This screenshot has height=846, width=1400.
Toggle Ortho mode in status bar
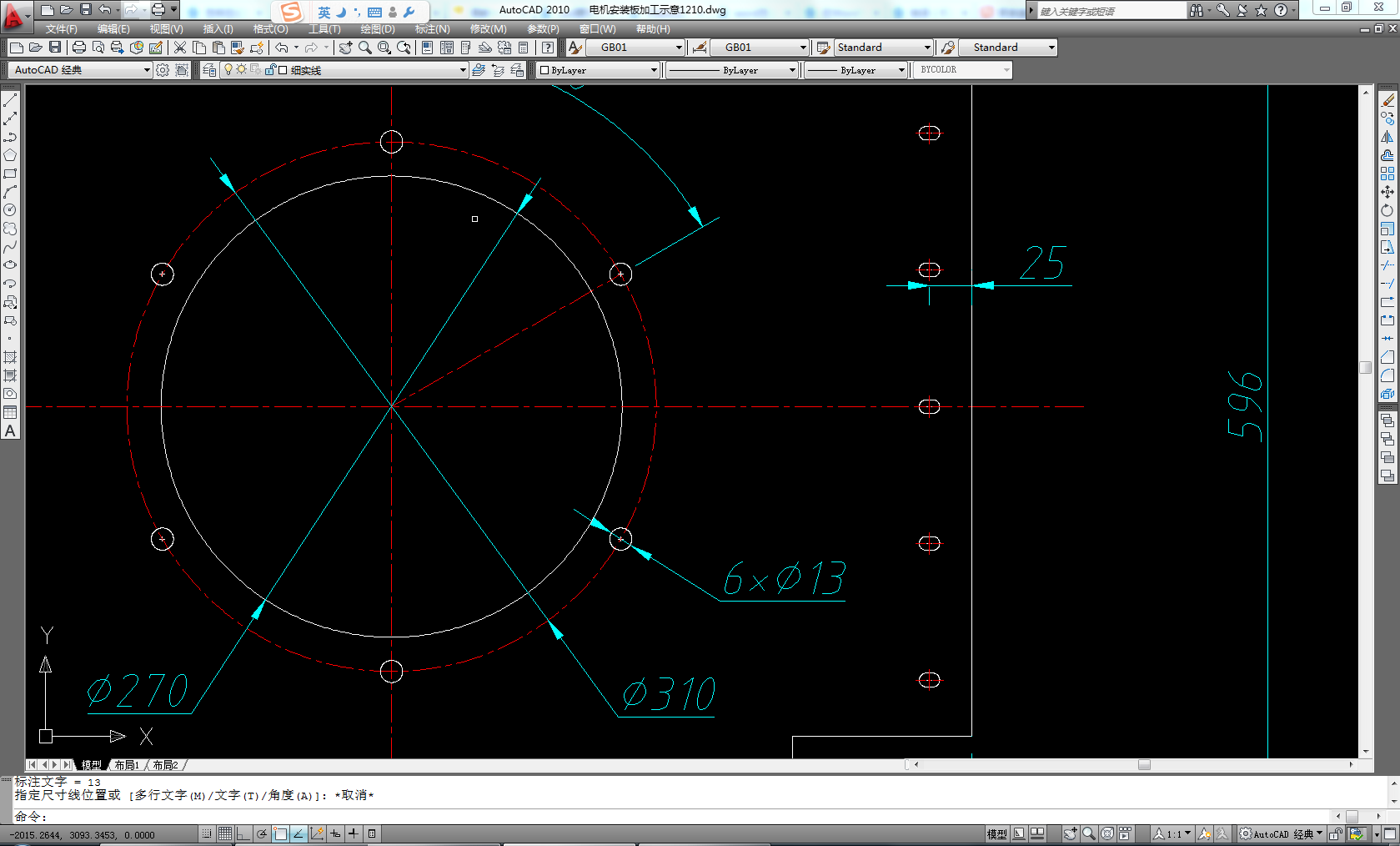pos(243,833)
